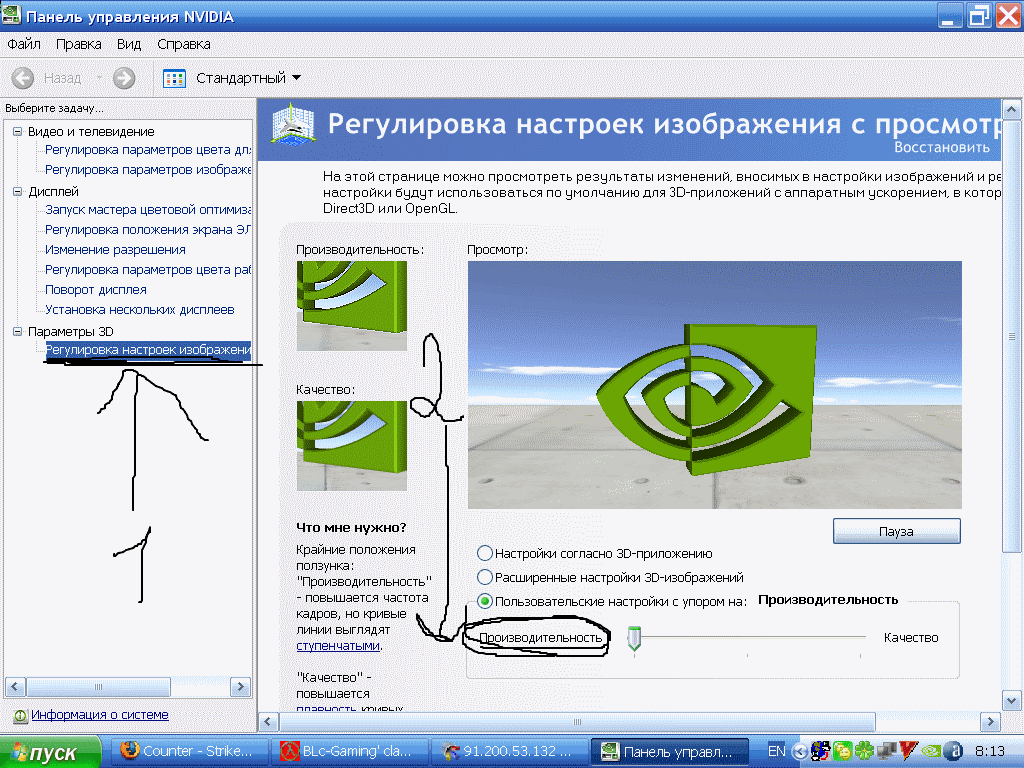Image resolution: width=1024 pixels, height=768 pixels.
Task: Select Поворот дисплея tree item
Action: tap(95, 289)
